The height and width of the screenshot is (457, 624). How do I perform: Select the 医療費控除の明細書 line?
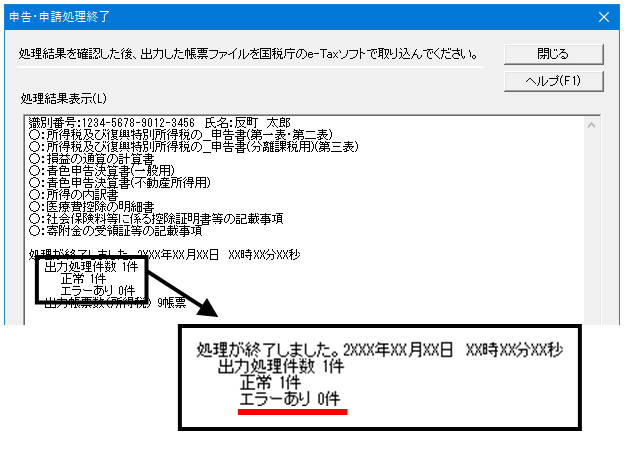tap(92, 207)
